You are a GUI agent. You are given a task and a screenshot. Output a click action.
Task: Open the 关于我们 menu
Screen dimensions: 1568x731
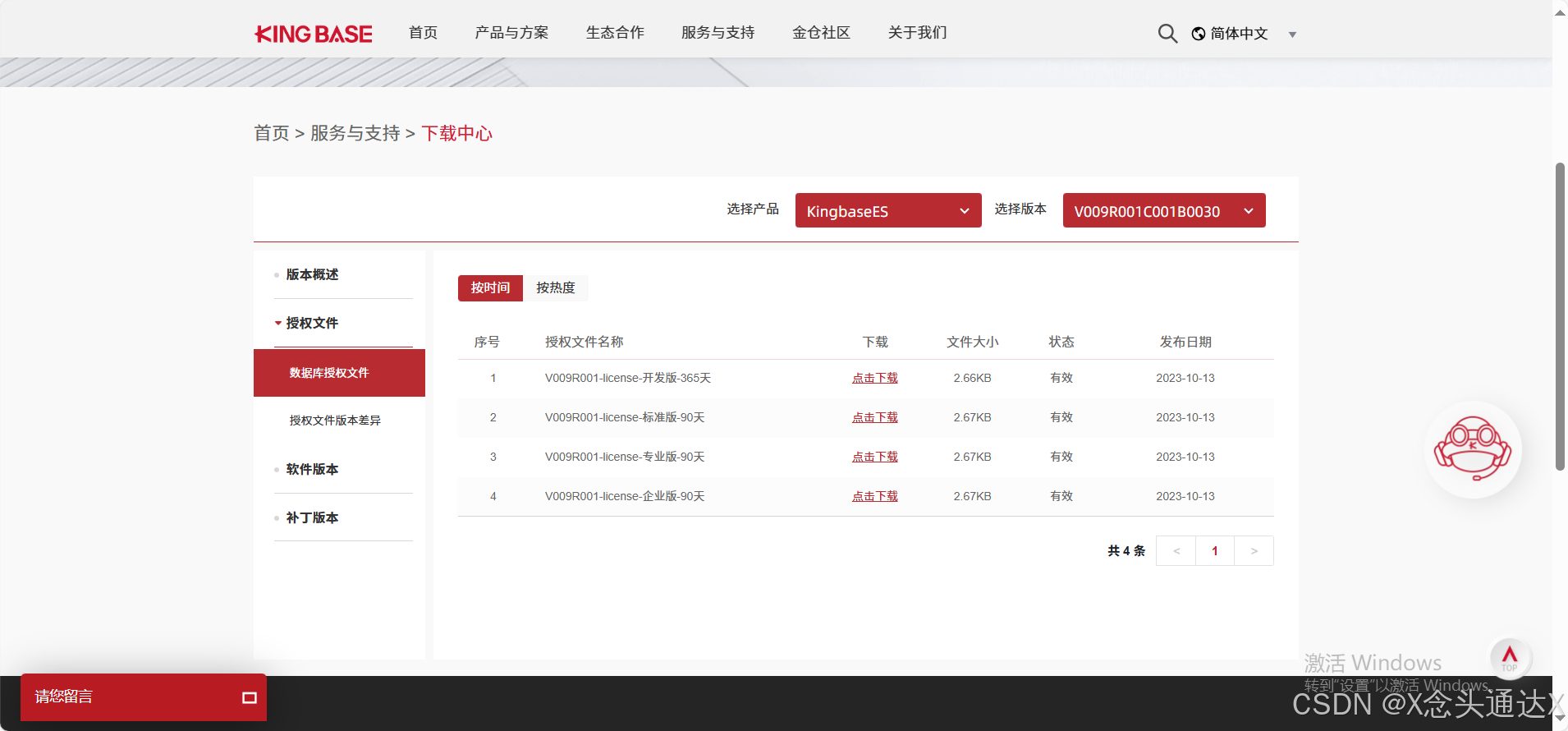coord(918,33)
